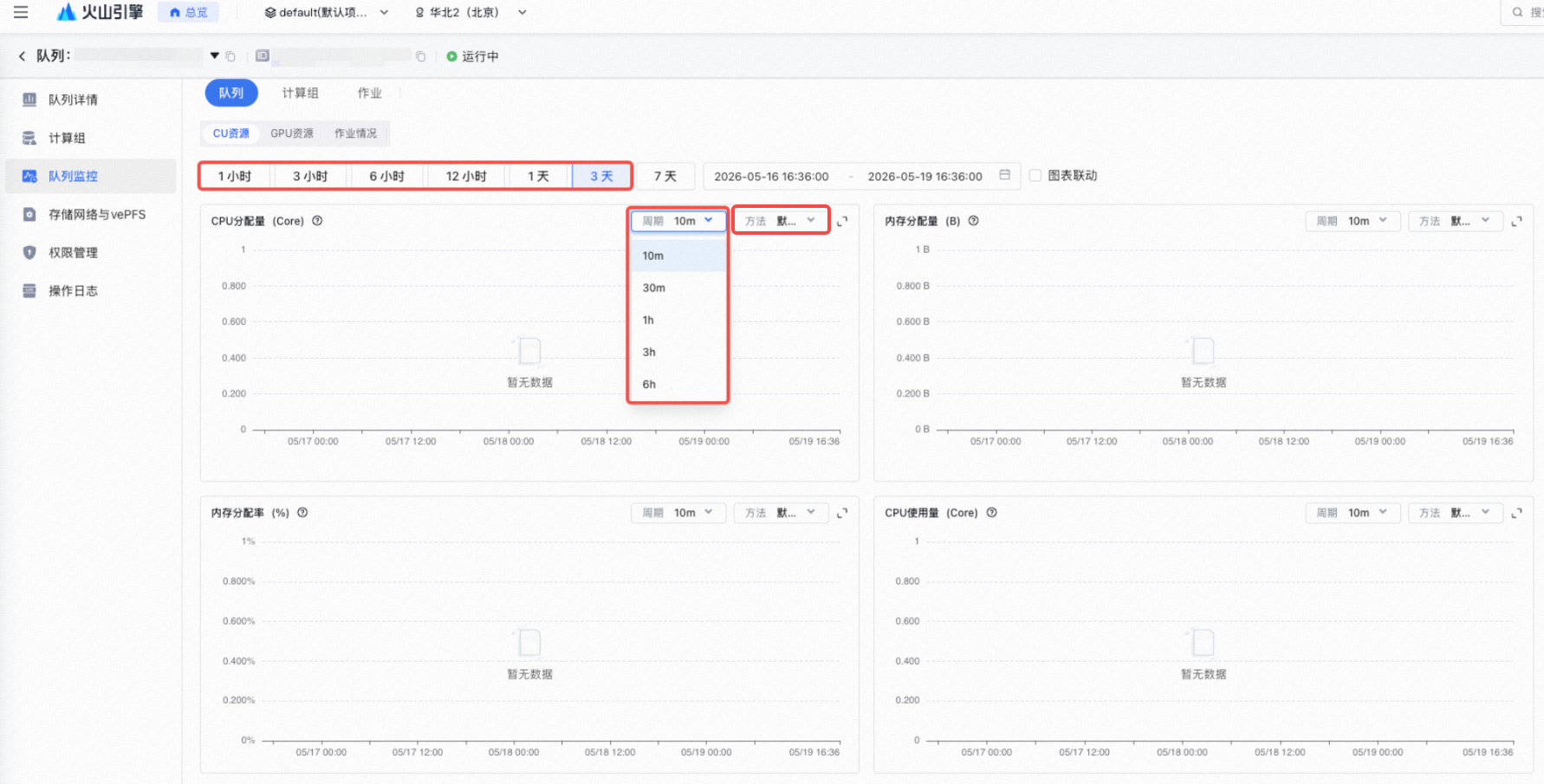This screenshot has height=784, width=1544.
Task: Click the 总览 home button
Action: (x=189, y=12)
